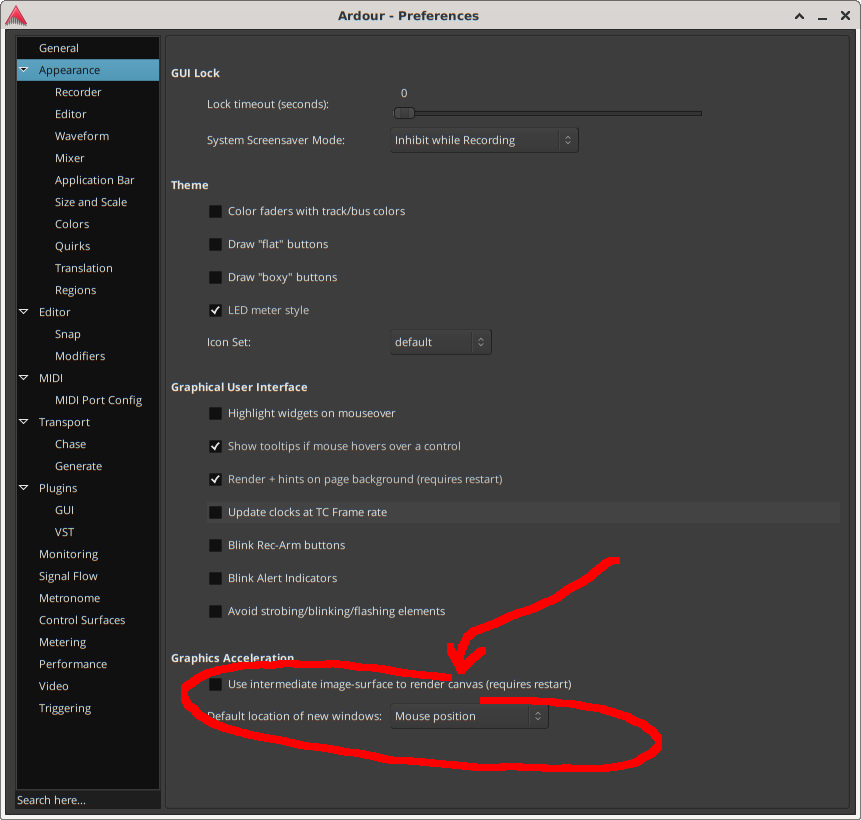
Task: Check Use intermediate image-surface to render canvas
Action: pos(215,684)
